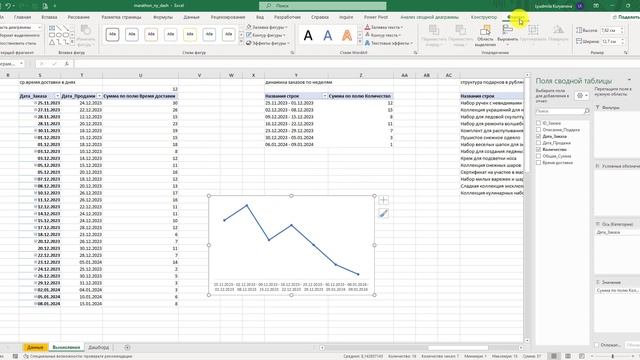Open Shape Effects (Эффекты фигуры) dropdown

point(268,43)
